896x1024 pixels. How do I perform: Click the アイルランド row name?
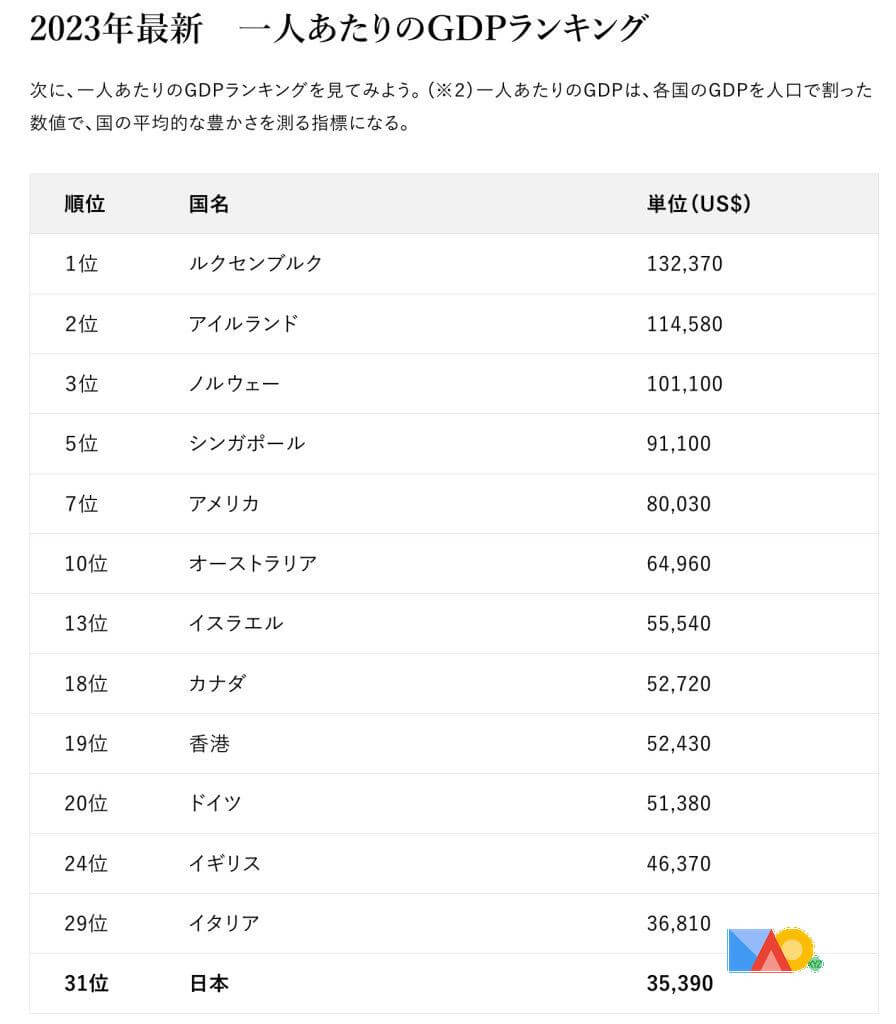(x=243, y=324)
